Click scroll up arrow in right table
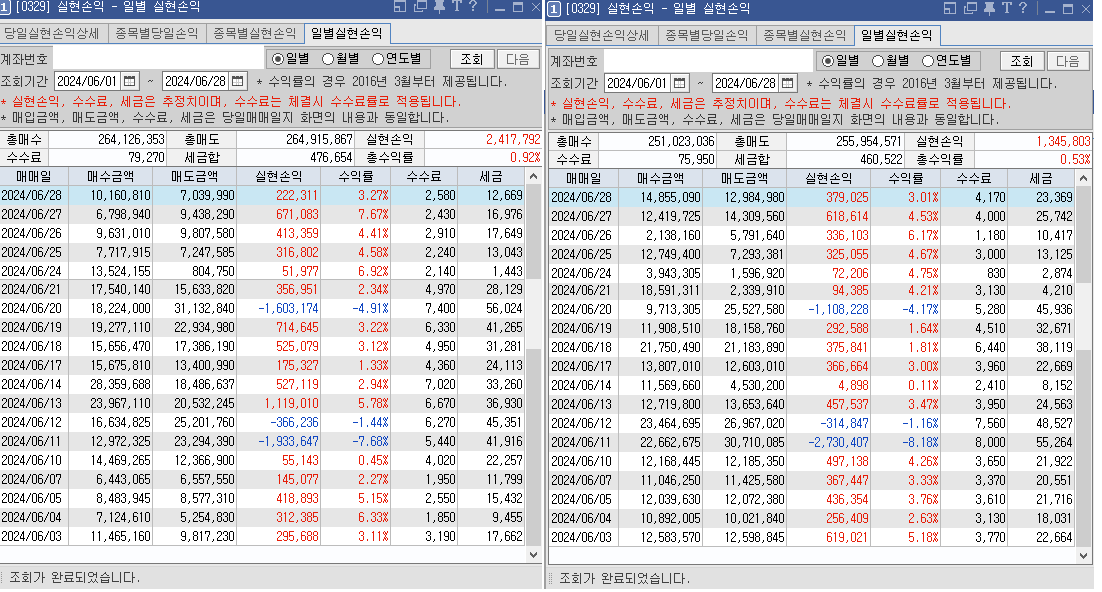 pos(1083,179)
